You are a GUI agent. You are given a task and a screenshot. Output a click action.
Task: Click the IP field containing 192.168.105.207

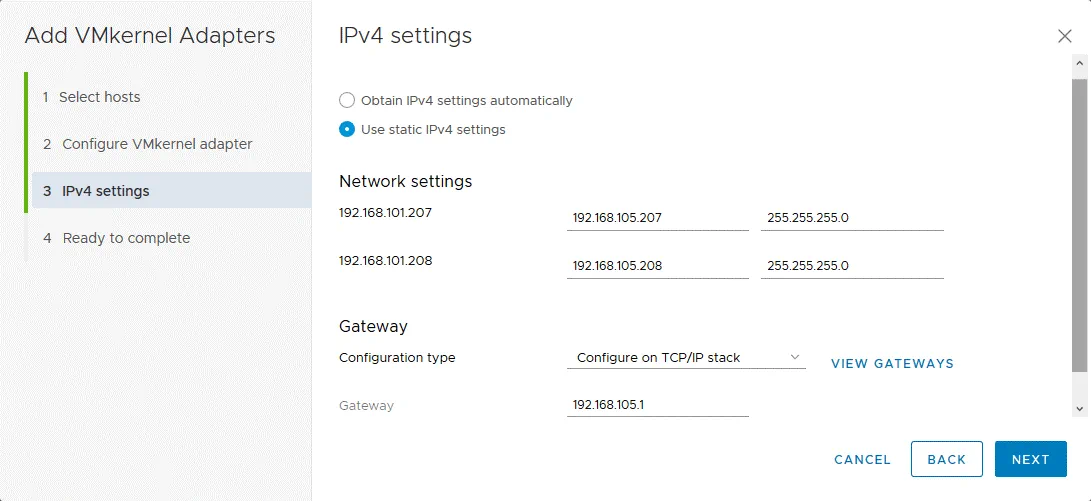pos(656,217)
